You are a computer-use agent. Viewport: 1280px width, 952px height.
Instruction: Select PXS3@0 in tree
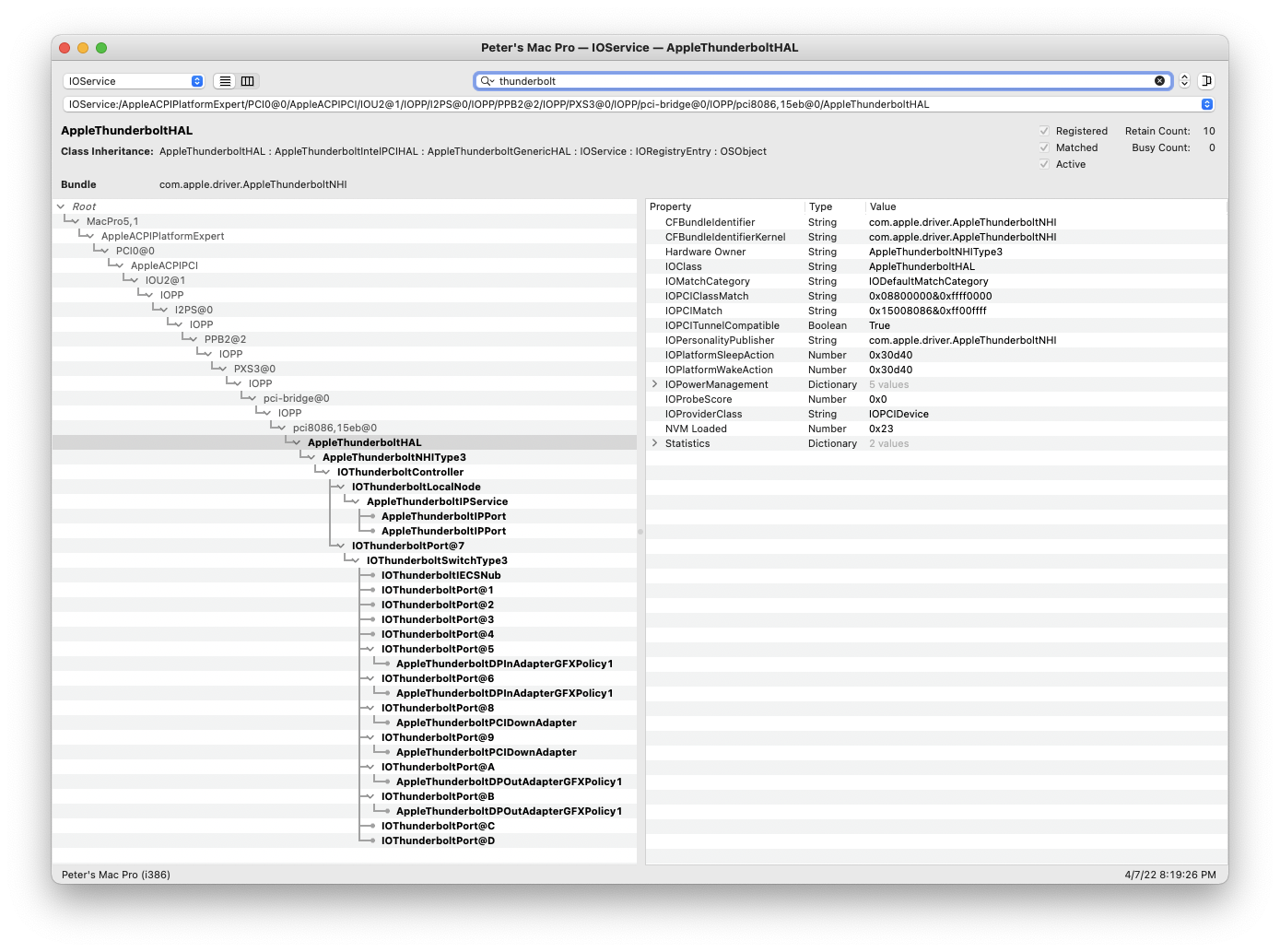[254, 369]
